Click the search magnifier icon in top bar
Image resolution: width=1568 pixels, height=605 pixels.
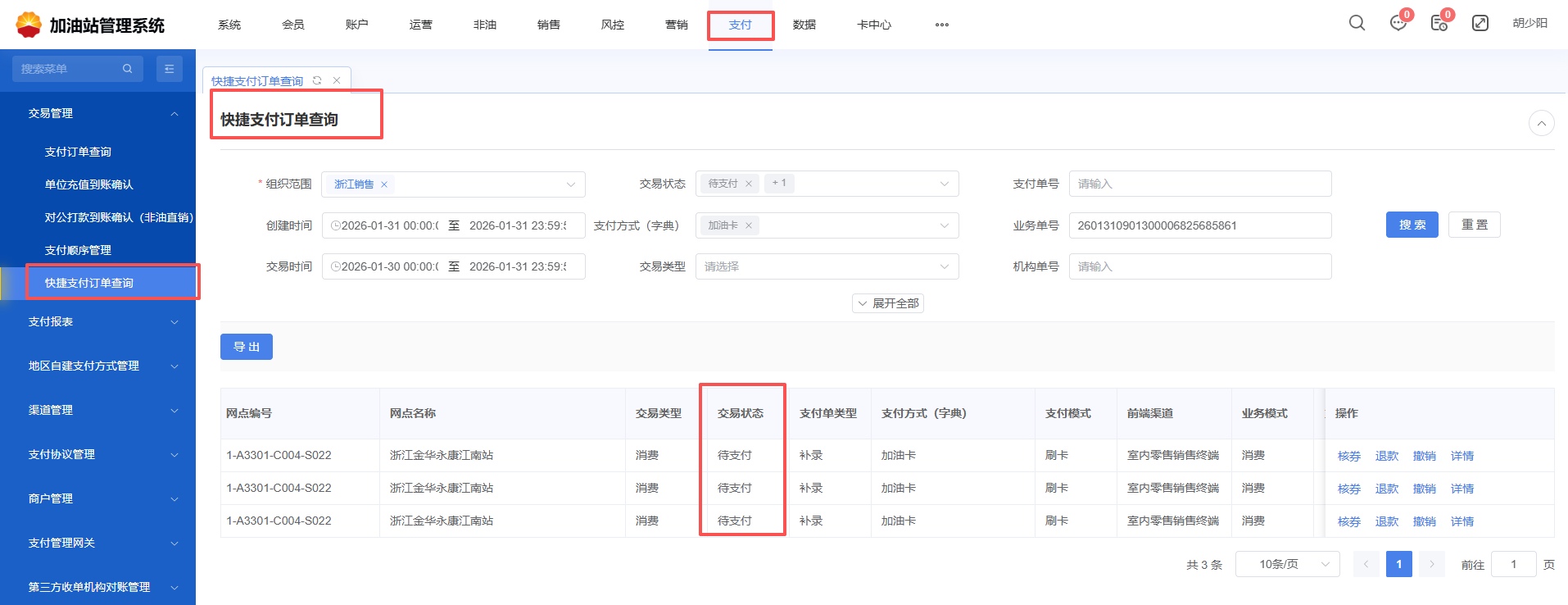tap(1357, 23)
